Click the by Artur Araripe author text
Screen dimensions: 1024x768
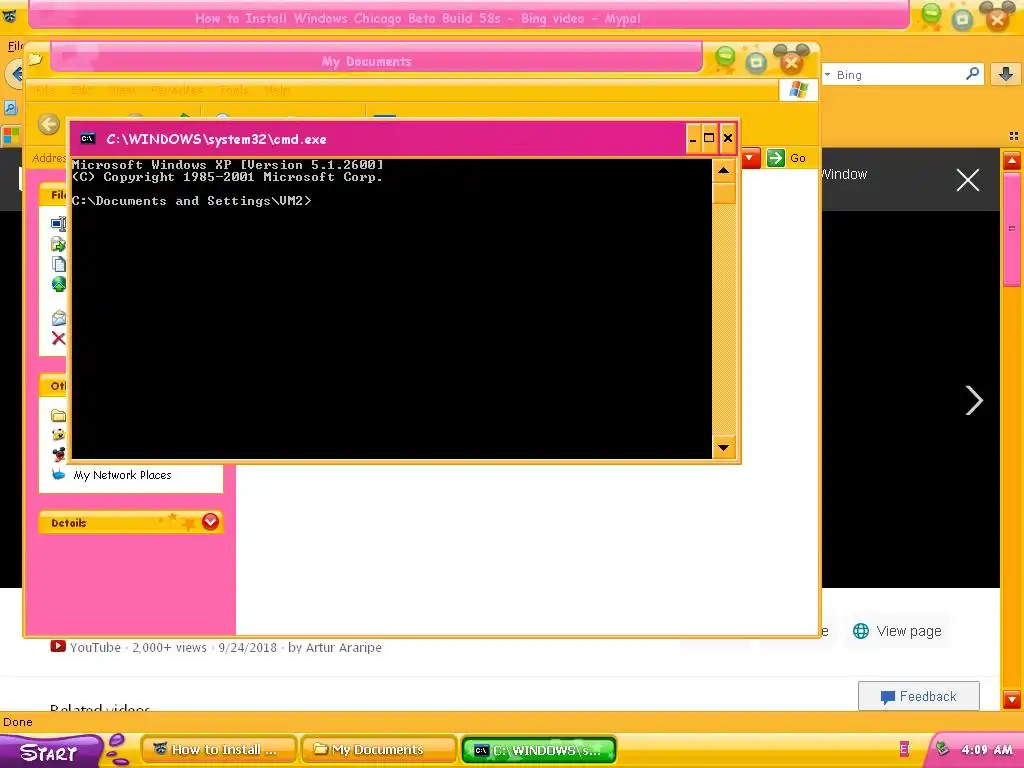(x=335, y=648)
